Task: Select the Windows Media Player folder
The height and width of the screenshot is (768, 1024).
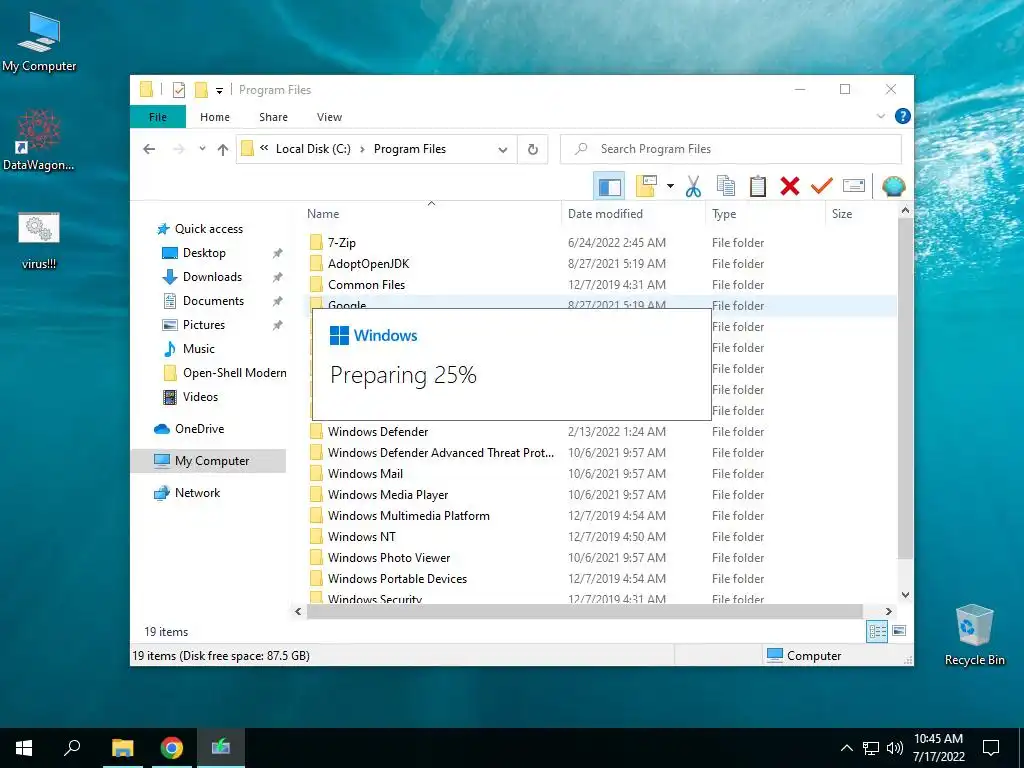Action: pyautogui.click(x=388, y=494)
